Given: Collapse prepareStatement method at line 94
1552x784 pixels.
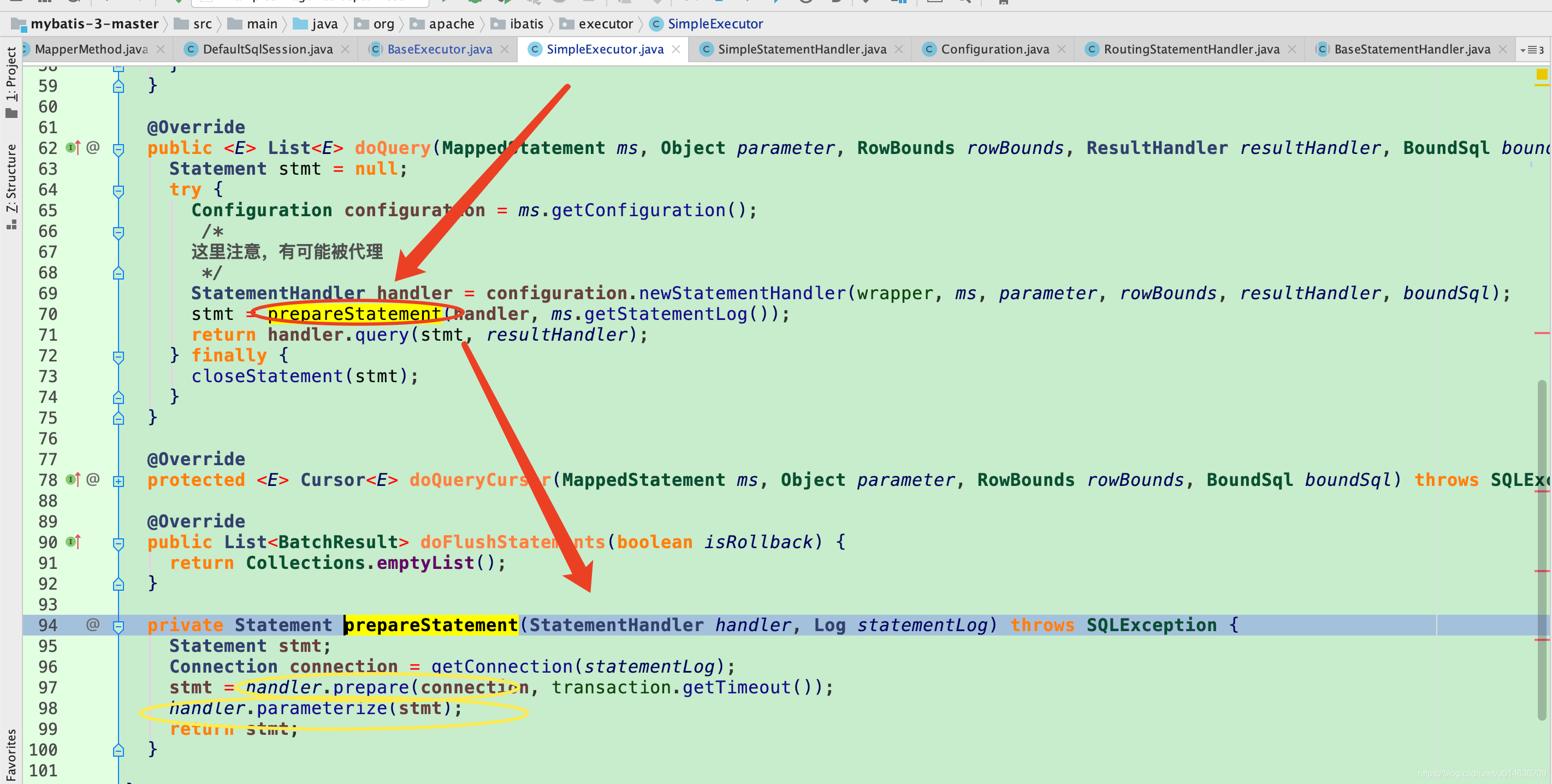Looking at the screenshot, I should (119, 627).
